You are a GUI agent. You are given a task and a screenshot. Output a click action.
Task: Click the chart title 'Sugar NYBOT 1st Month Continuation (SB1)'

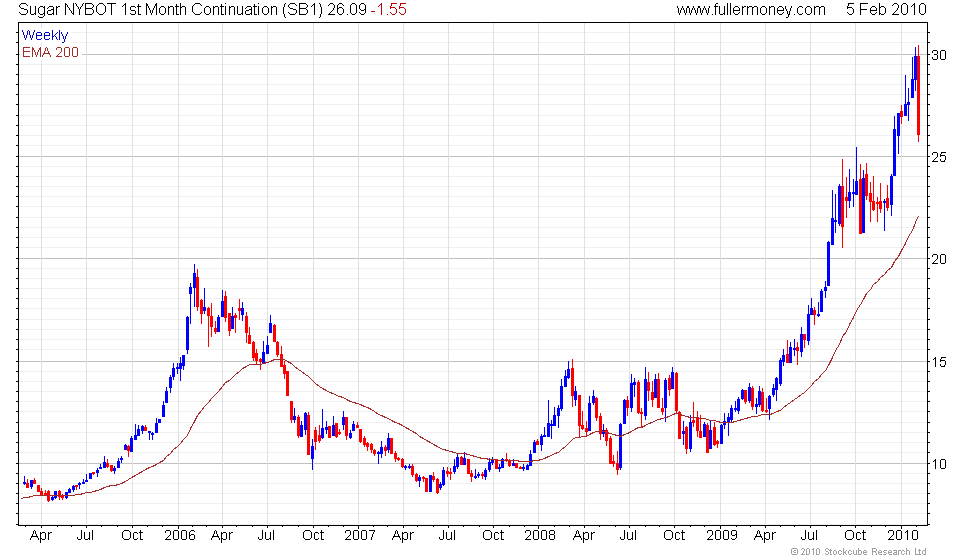[x=171, y=9]
